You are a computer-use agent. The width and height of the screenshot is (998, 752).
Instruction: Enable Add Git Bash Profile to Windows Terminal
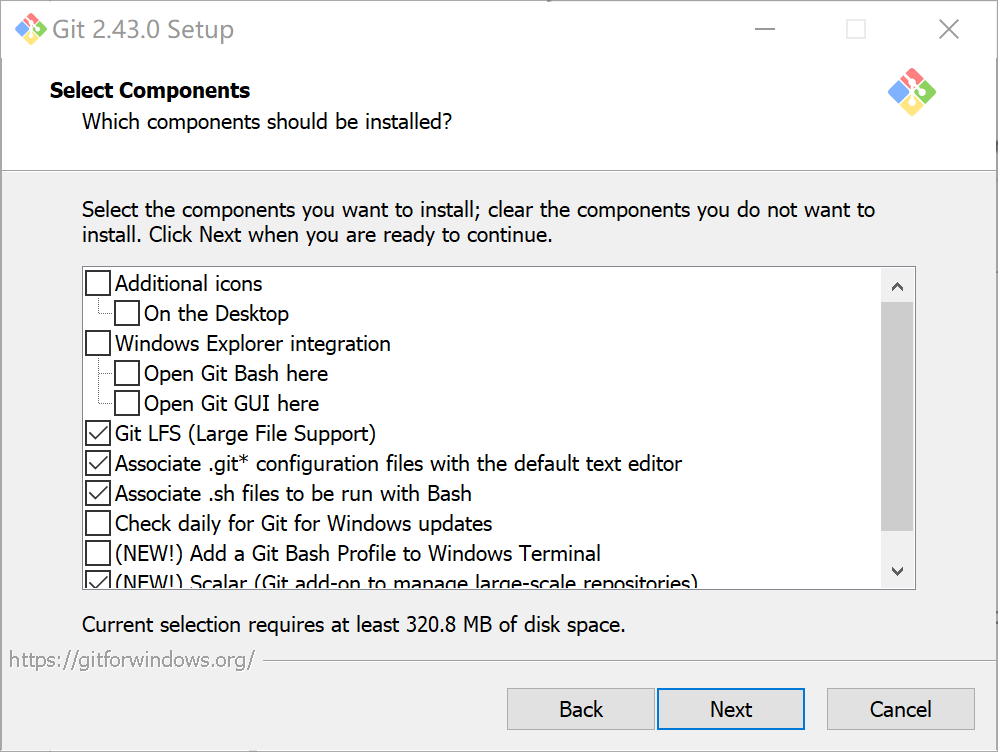[x=98, y=554]
